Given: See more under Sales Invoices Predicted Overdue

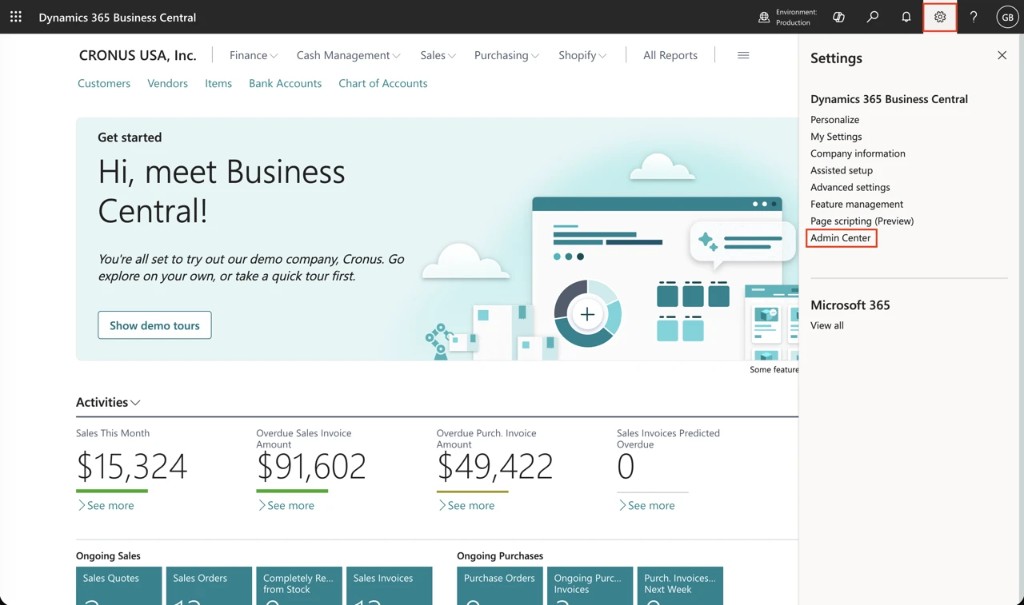Looking at the screenshot, I should (x=647, y=506).
